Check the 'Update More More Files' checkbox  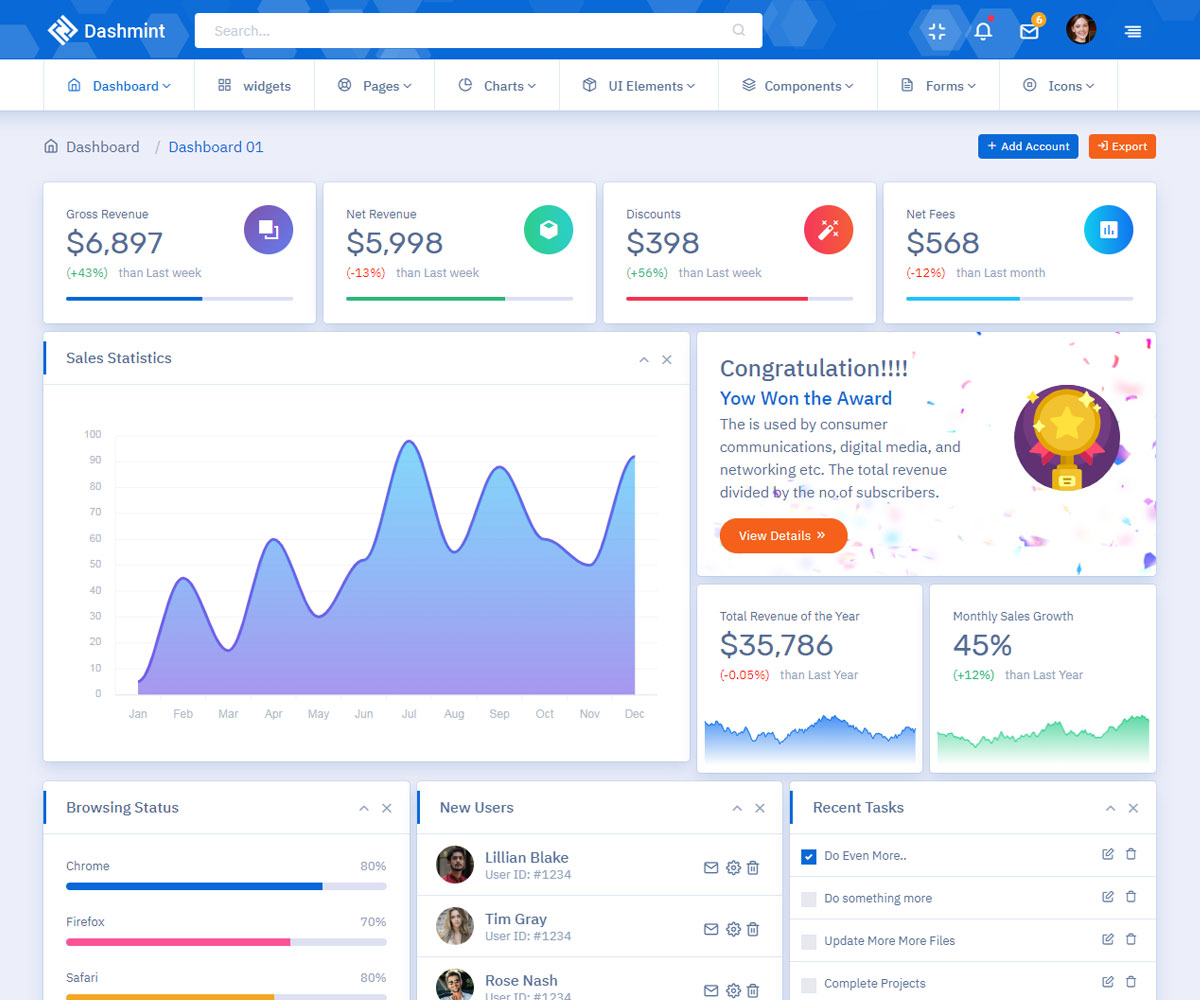(809, 942)
